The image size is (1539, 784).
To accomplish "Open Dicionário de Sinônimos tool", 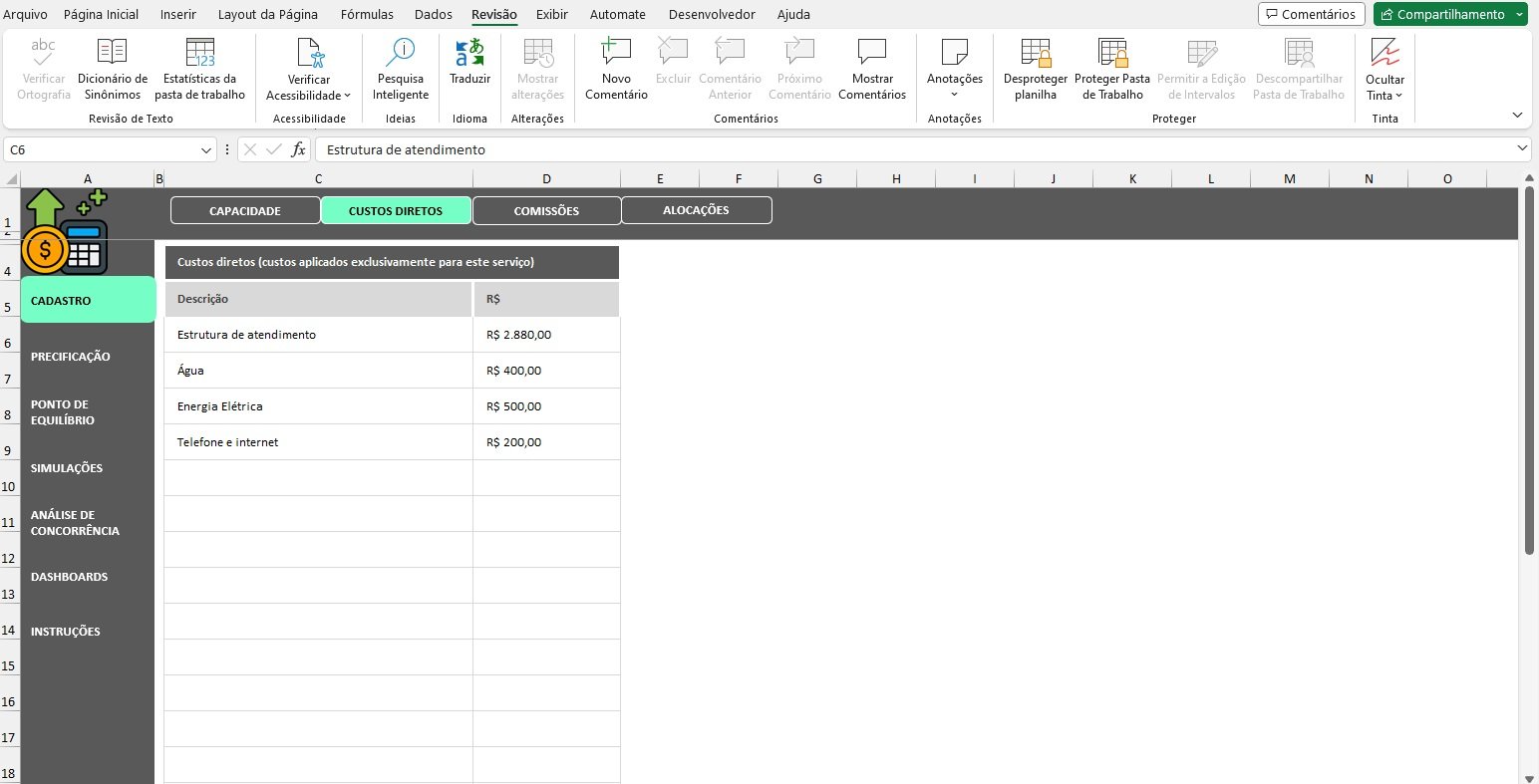I will click(112, 69).
